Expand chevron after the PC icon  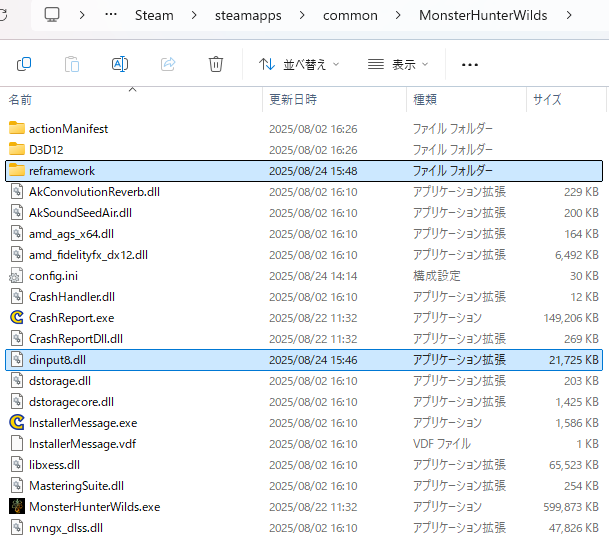pos(82,15)
